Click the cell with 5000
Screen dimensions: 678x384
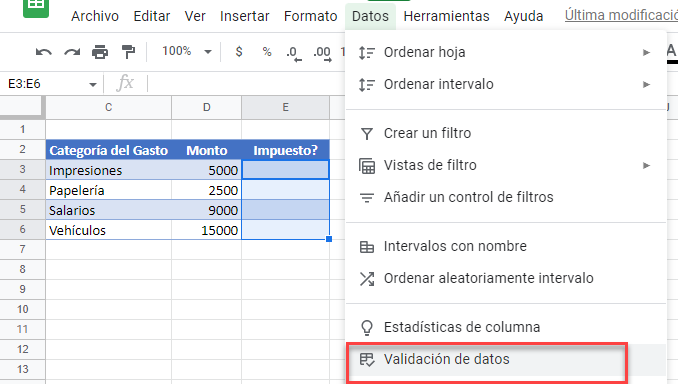[207, 170]
